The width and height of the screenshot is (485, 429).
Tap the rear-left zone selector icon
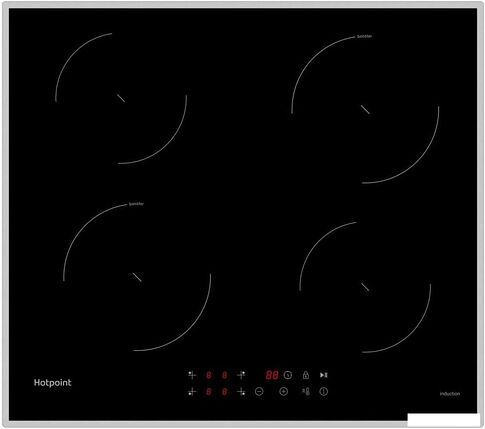point(192,375)
